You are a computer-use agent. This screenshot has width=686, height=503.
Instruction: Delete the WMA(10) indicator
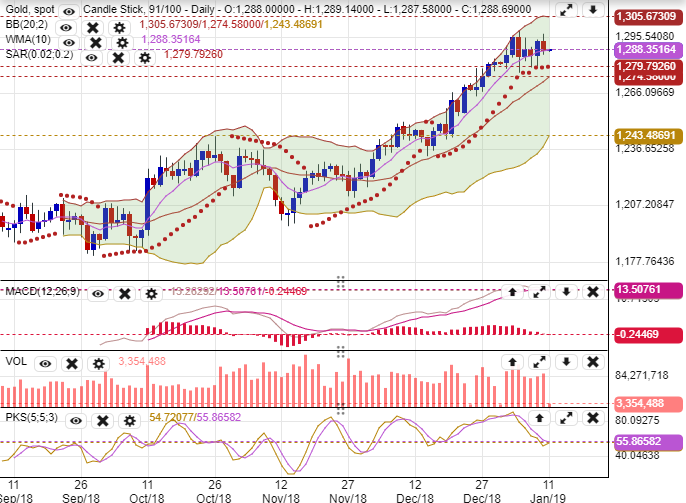pos(95,43)
